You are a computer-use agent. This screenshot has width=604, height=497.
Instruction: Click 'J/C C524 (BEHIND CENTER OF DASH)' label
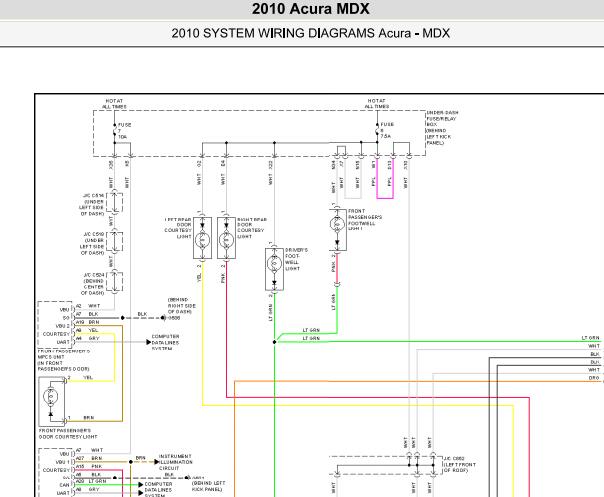tap(93, 284)
